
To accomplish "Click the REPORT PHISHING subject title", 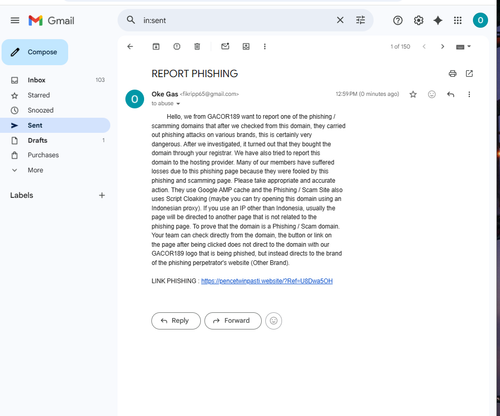I will point(195,74).
